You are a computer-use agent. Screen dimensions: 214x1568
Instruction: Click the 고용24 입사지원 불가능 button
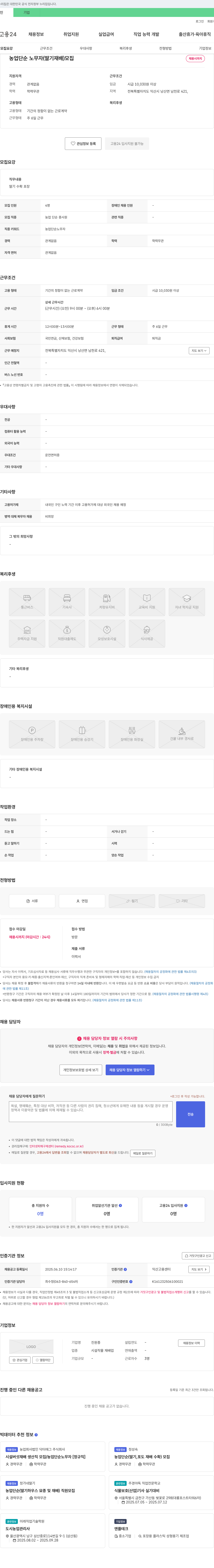pos(127,144)
